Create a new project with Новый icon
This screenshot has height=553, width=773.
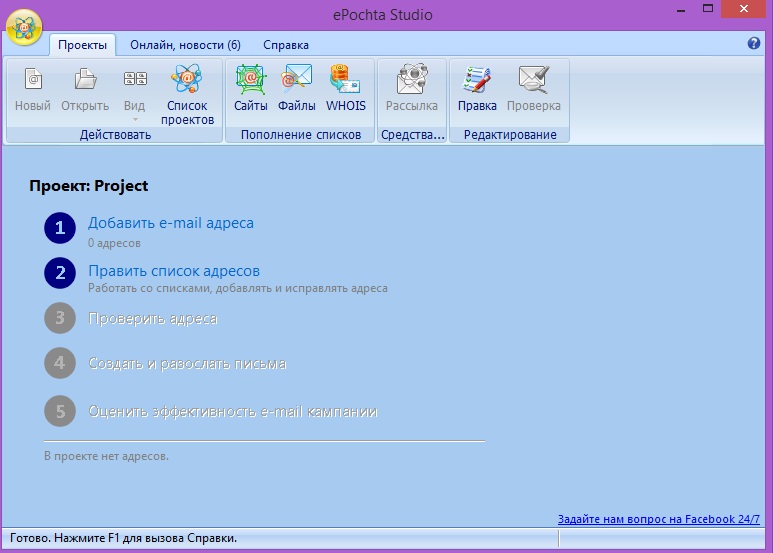(x=33, y=89)
